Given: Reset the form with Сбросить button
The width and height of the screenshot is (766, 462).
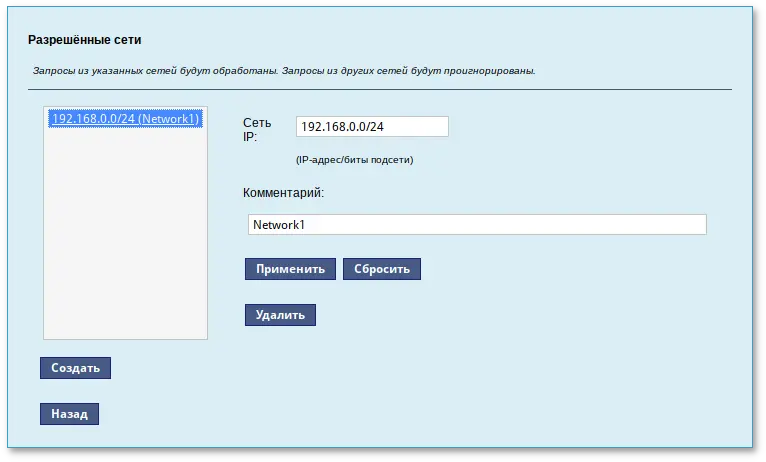Looking at the screenshot, I should (x=382, y=269).
